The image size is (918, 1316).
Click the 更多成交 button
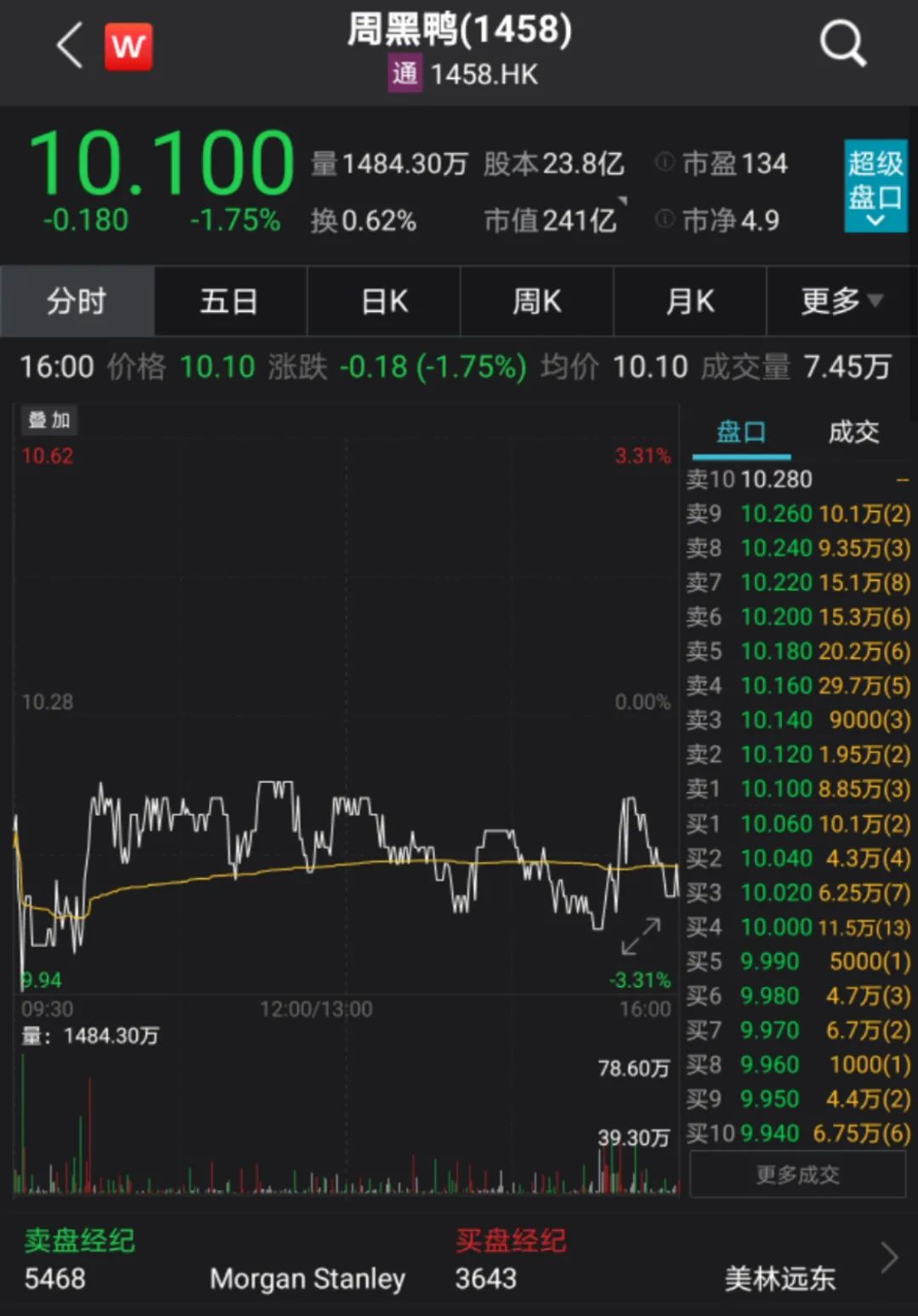click(x=797, y=1175)
